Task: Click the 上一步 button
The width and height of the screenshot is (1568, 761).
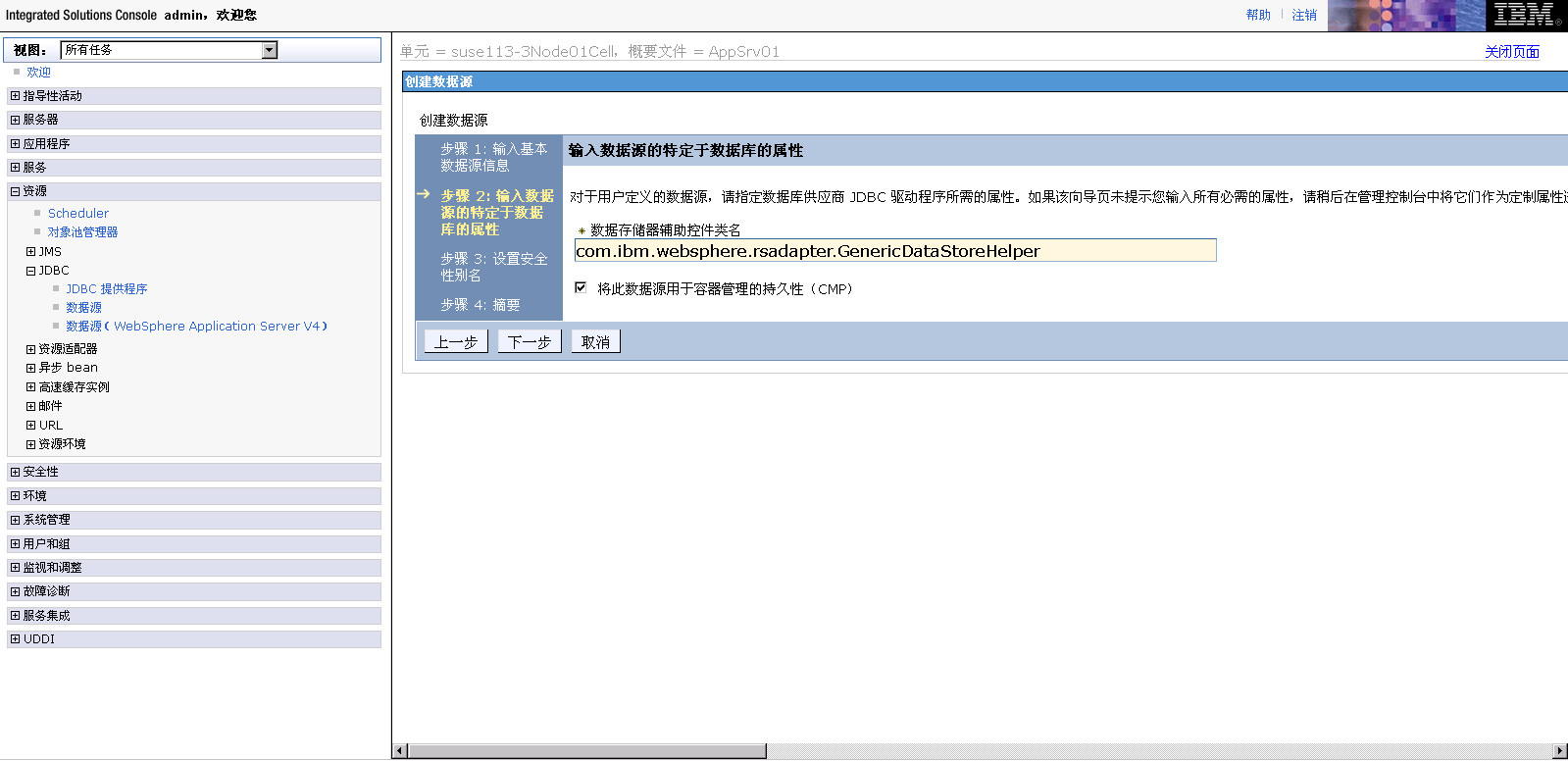Action: [x=456, y=341]
